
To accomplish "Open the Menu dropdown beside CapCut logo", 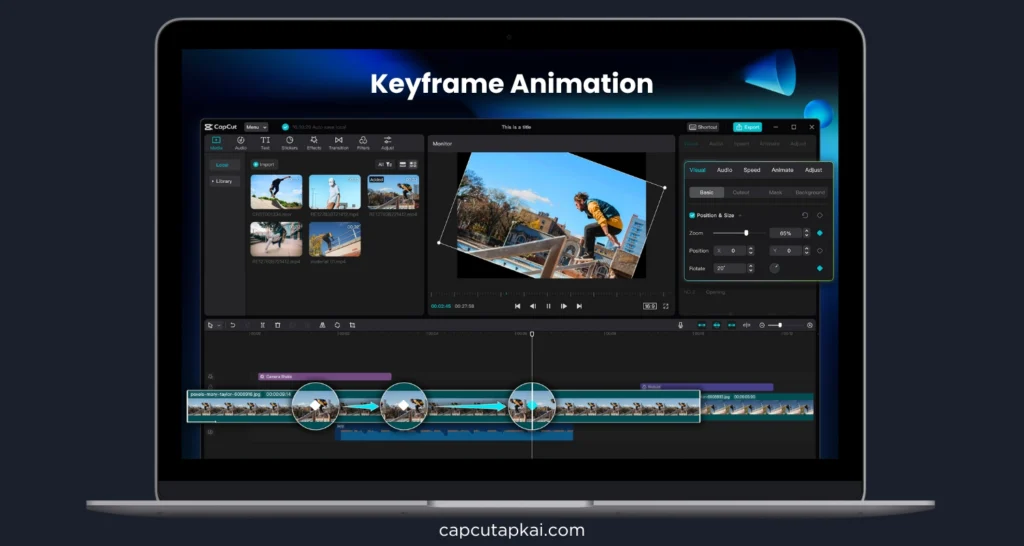I will (x=256, y=127).
